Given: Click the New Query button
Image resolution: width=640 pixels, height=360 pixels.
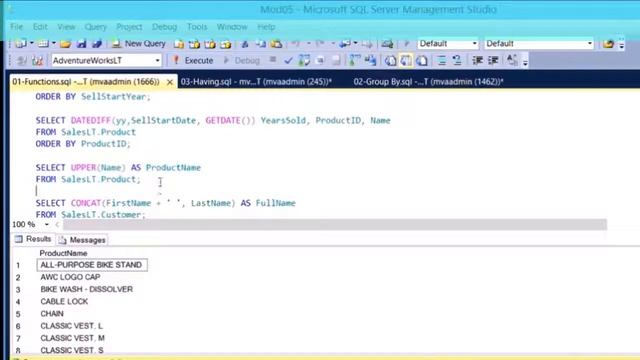Looking at the screenshot, I should 139,43.
